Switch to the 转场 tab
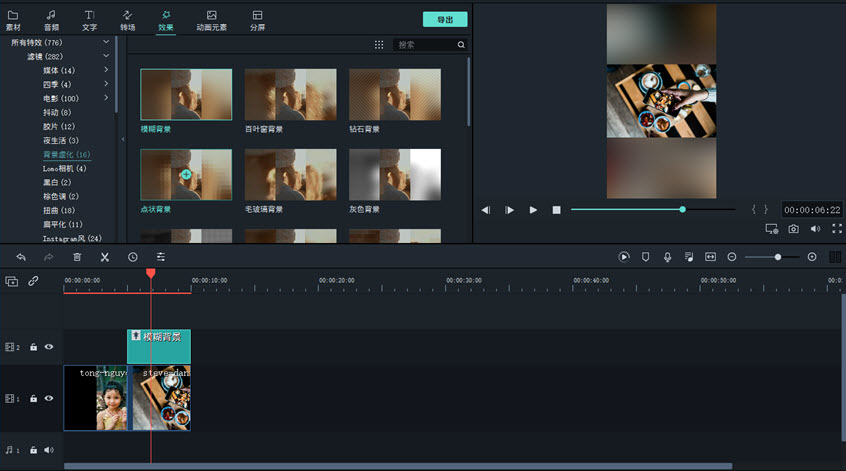846x471 pixels. pos(128,20)
